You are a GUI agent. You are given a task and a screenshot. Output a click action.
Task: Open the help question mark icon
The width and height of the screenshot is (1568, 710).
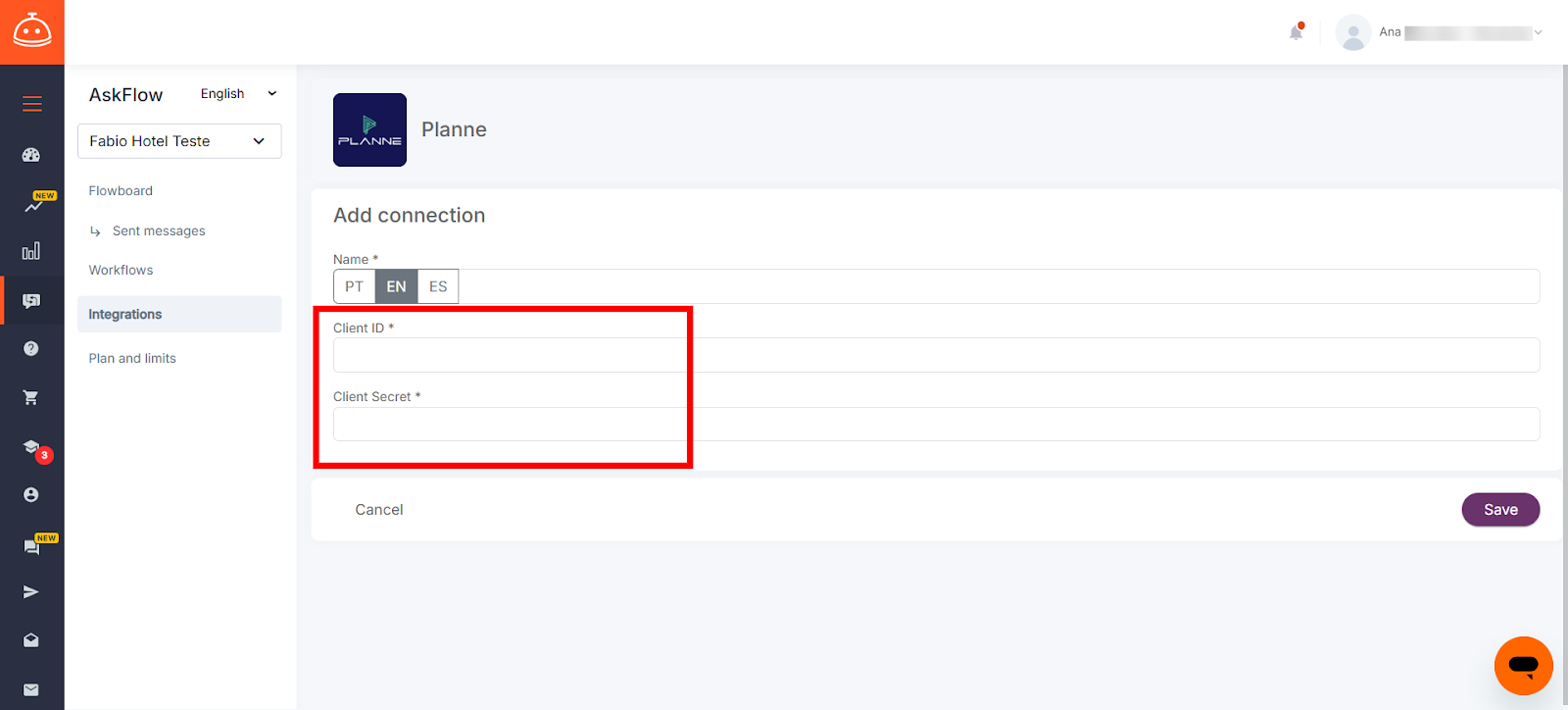31,349
